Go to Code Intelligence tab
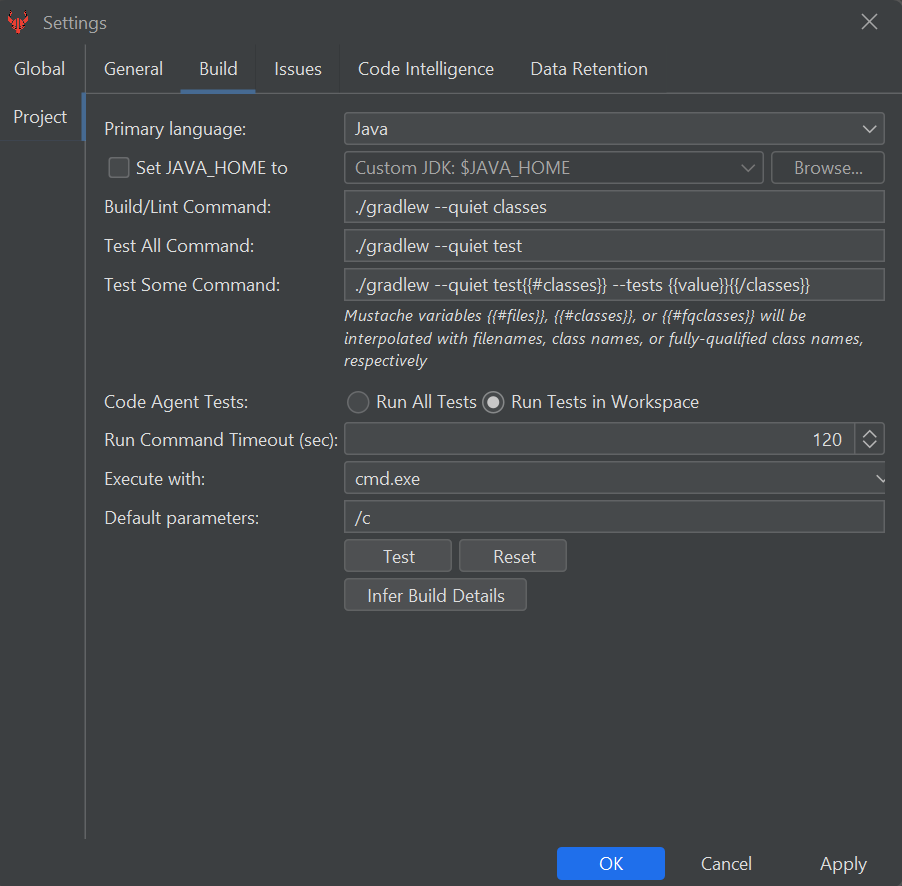The height and width of the screenshot is (886, 902). pyautogui.click(x=426, y=69)
